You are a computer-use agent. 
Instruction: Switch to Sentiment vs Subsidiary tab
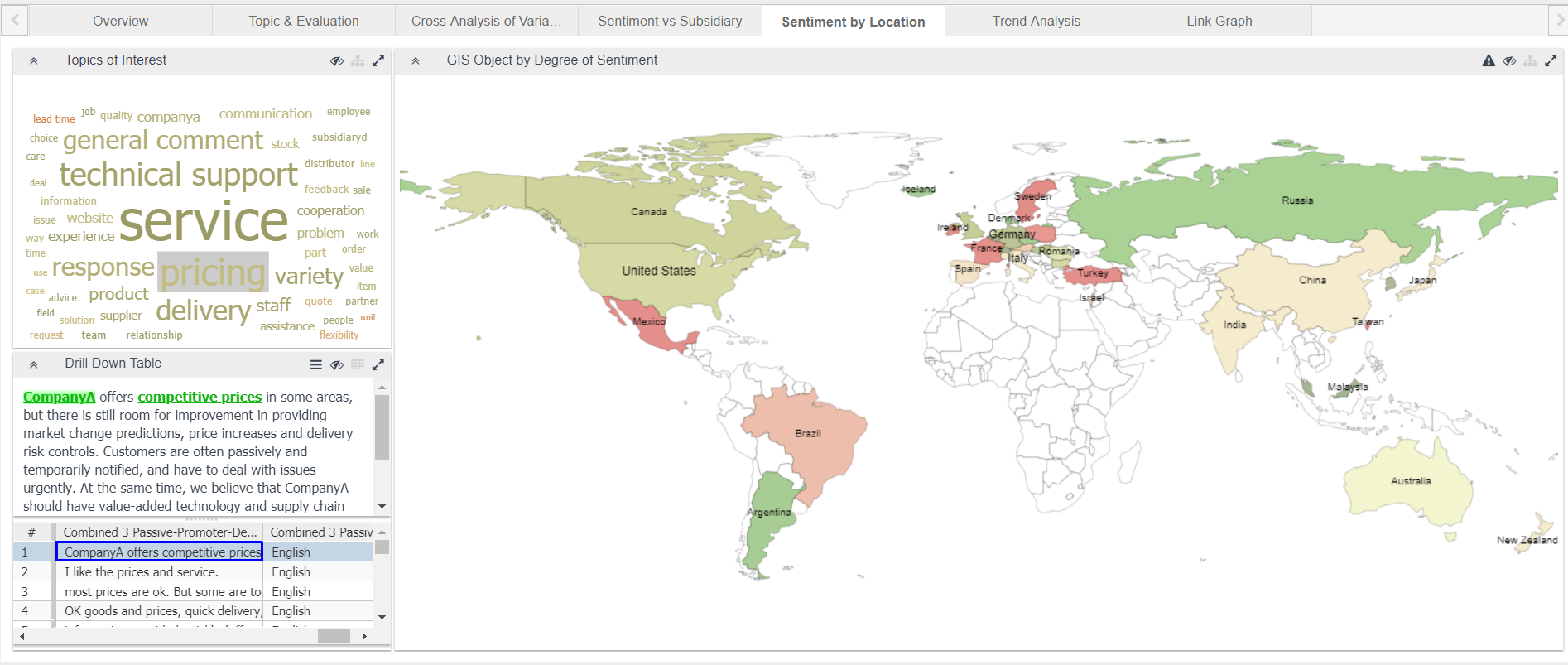(670, 21)
